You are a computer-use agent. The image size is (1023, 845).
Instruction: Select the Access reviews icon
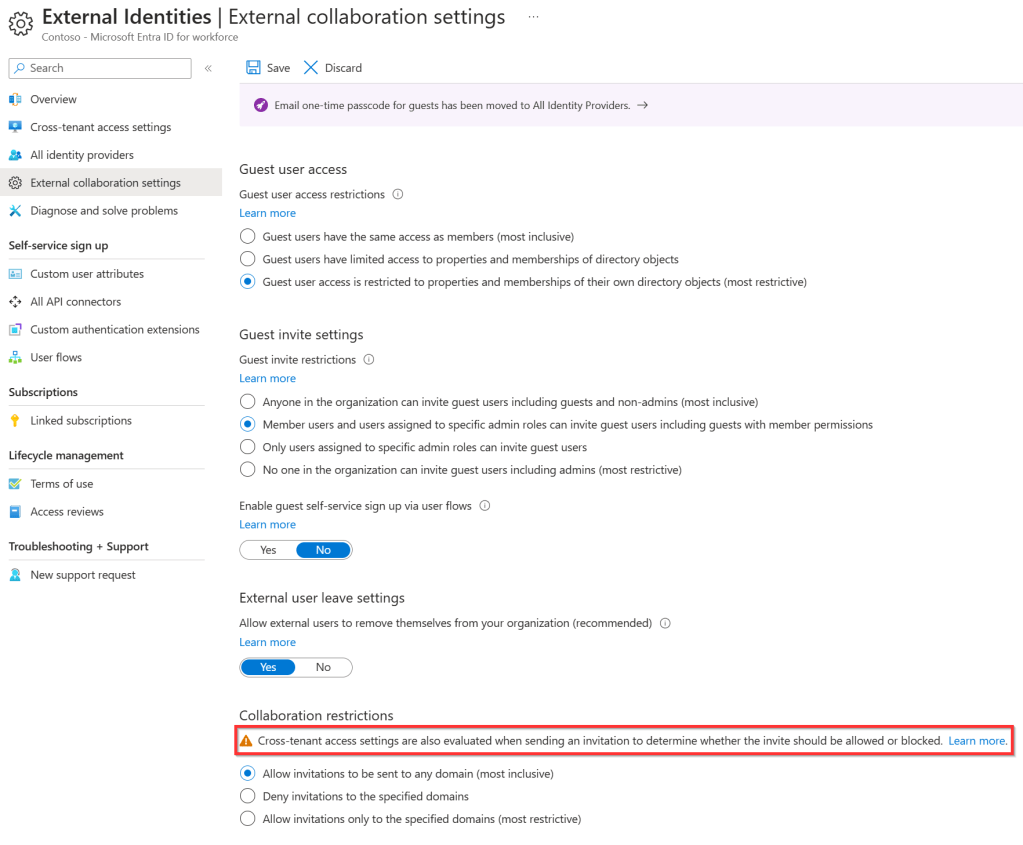point(16,511)
